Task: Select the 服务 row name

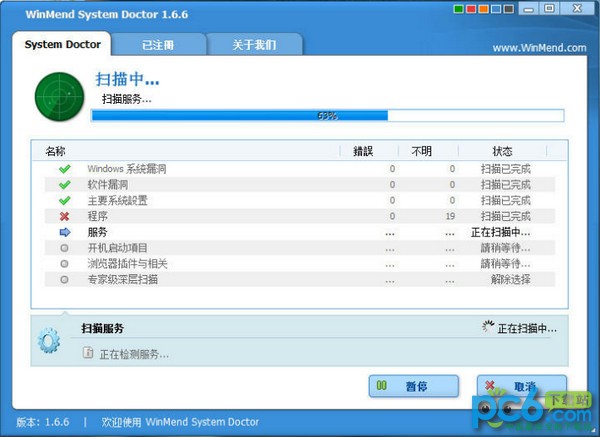Action: (x=98, y=232)
